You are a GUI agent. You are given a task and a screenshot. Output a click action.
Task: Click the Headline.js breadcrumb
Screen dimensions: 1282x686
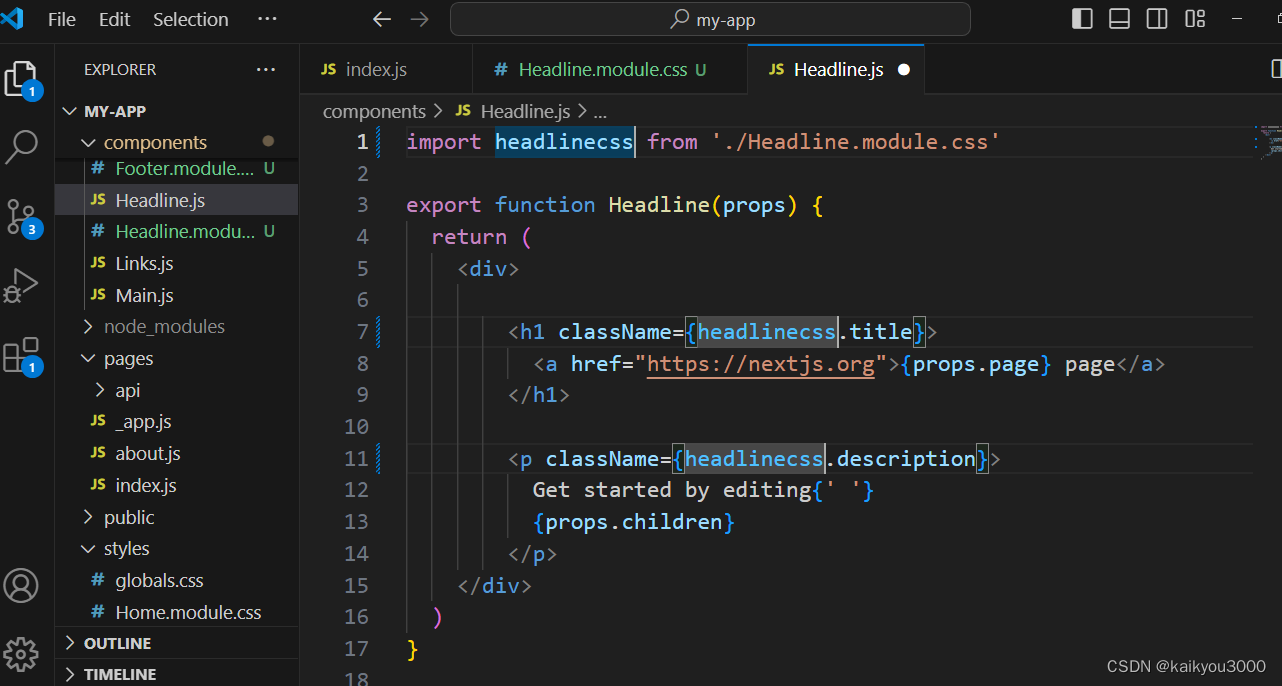[x=525, y=111]
